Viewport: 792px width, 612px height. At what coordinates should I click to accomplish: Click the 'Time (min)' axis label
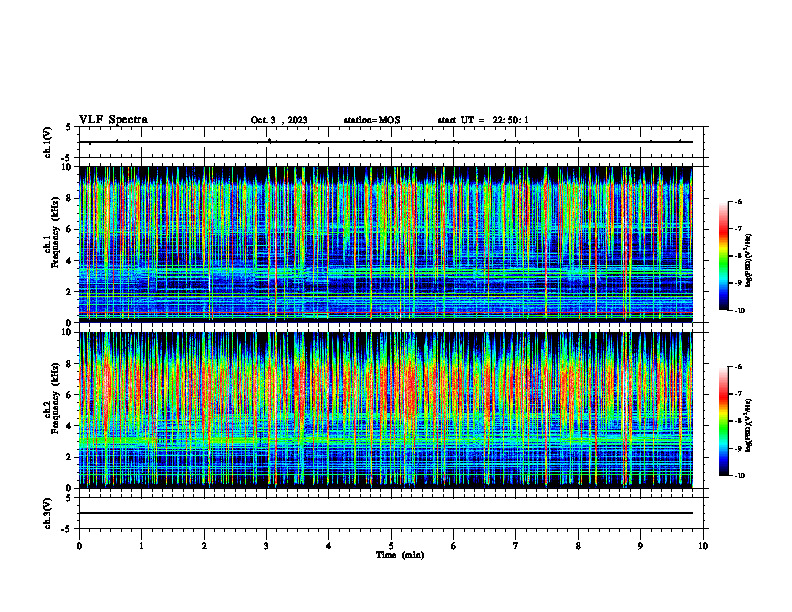[400, 555]
